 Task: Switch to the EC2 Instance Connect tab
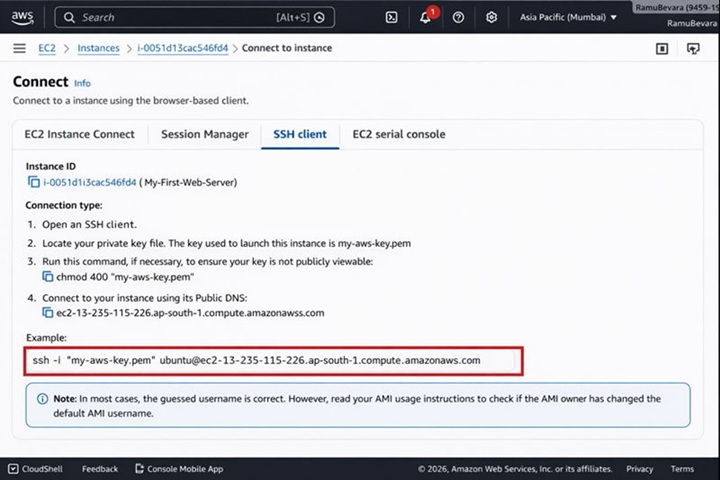coord(80,134)
